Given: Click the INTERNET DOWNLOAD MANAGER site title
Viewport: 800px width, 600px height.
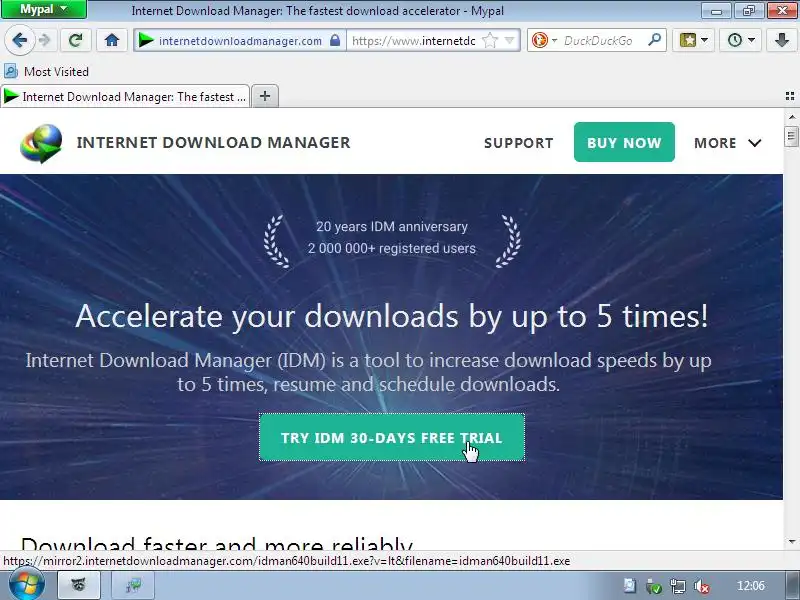Looking at the screenshot, I should point(213,142).
